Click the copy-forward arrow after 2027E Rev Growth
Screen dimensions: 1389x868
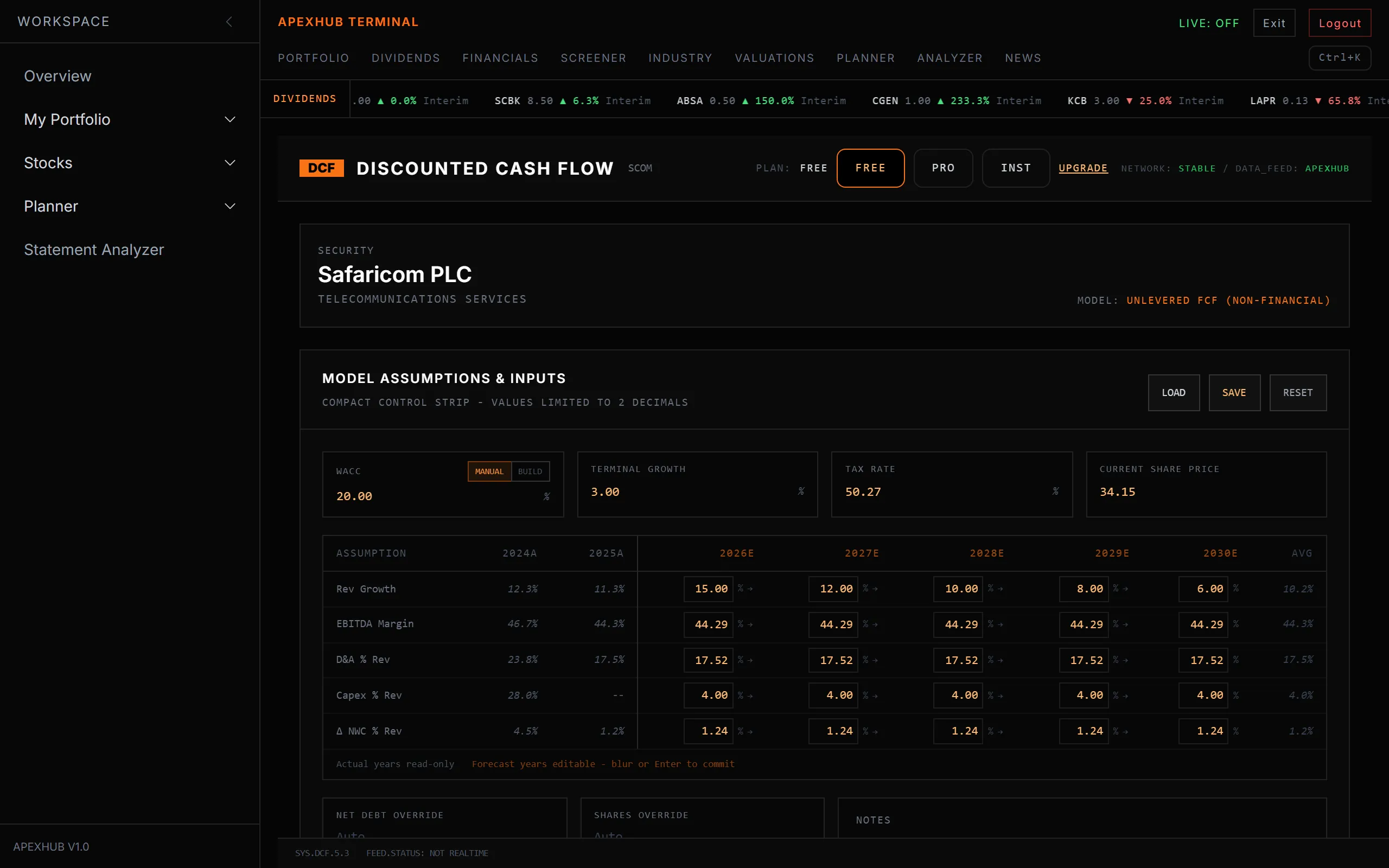(x=875, y=589)
